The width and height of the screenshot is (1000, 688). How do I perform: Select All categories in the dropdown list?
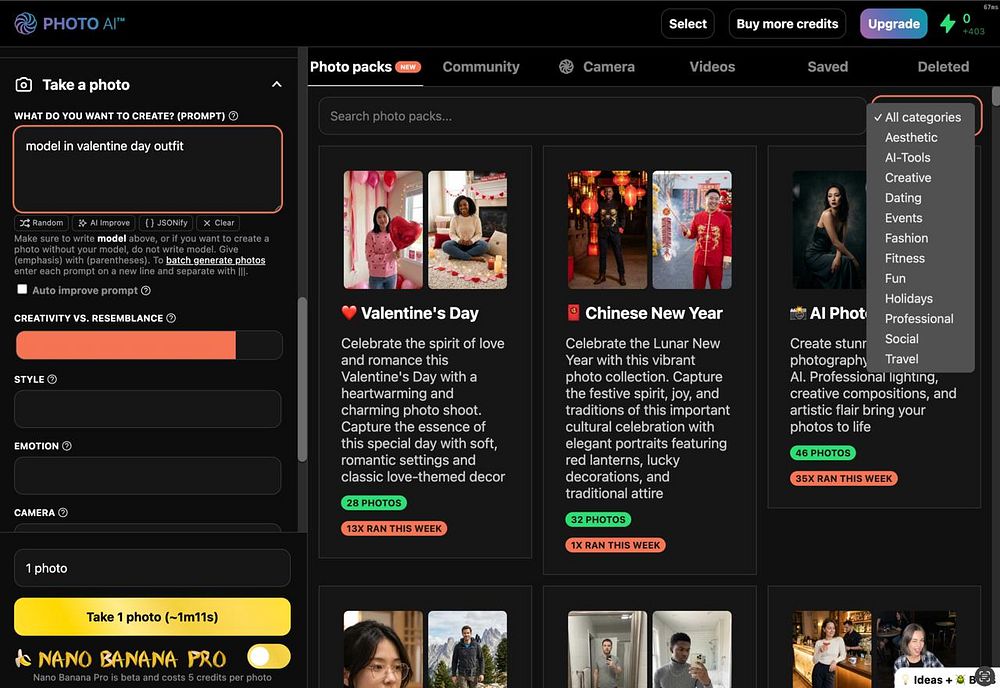pos(920,117)
